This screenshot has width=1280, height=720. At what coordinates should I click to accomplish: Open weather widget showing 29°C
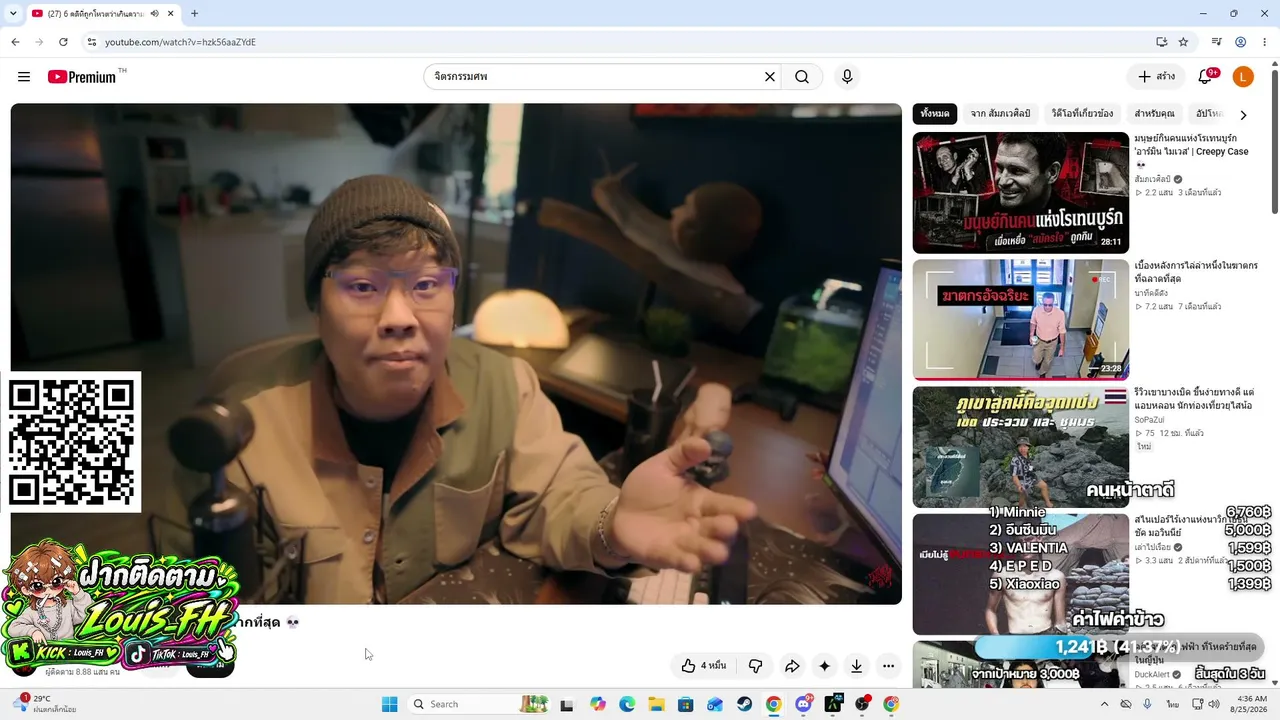pos(45,704)
